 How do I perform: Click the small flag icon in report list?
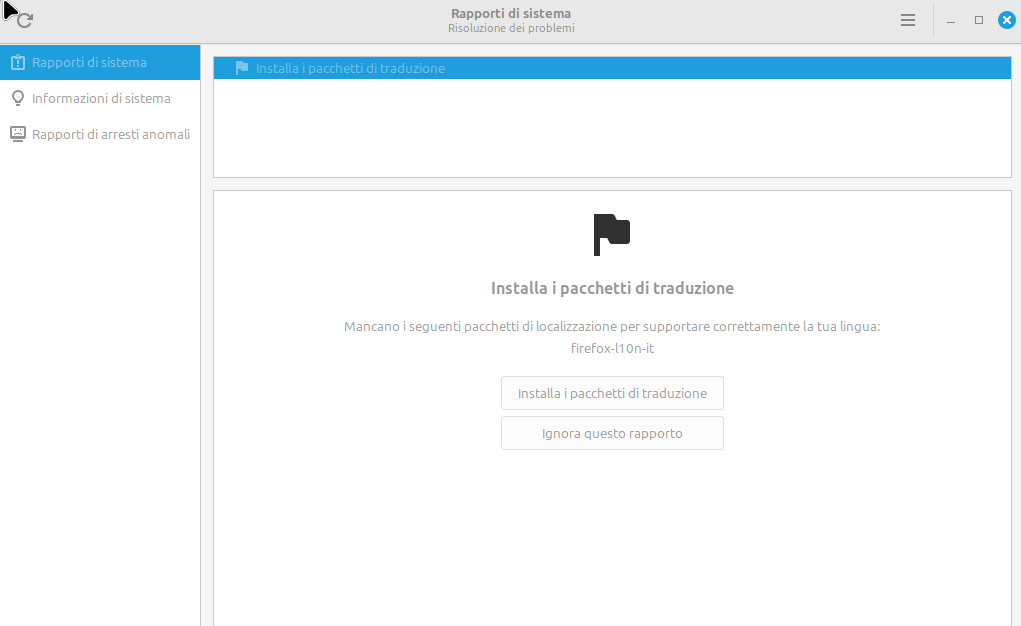(x=242, y=68)
